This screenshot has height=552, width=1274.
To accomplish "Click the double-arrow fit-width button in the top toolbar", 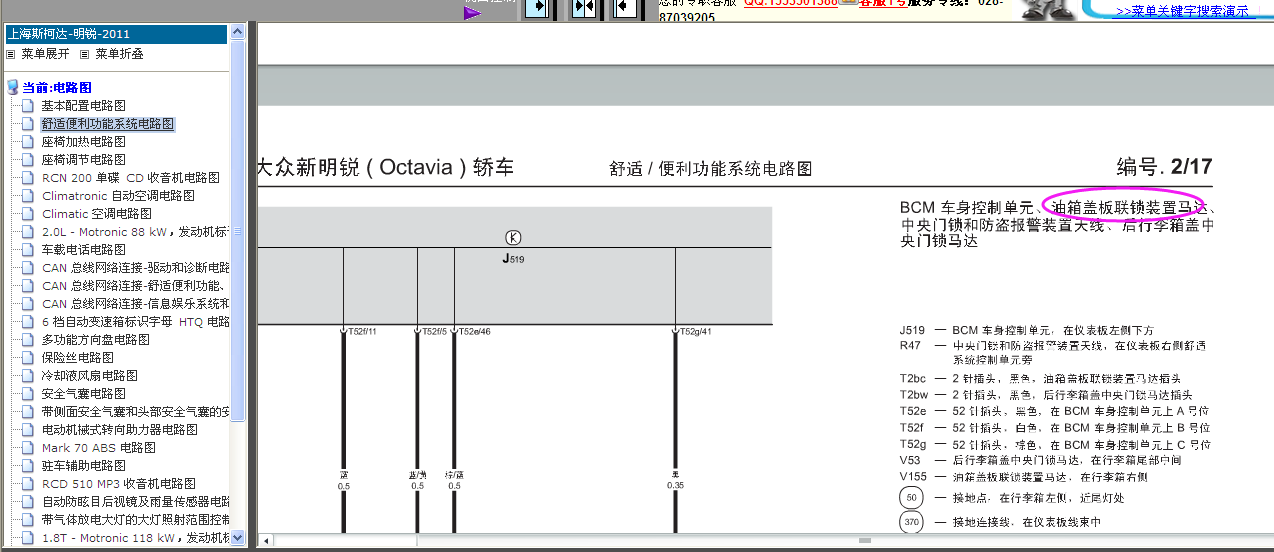I will [x=583, y=7].
